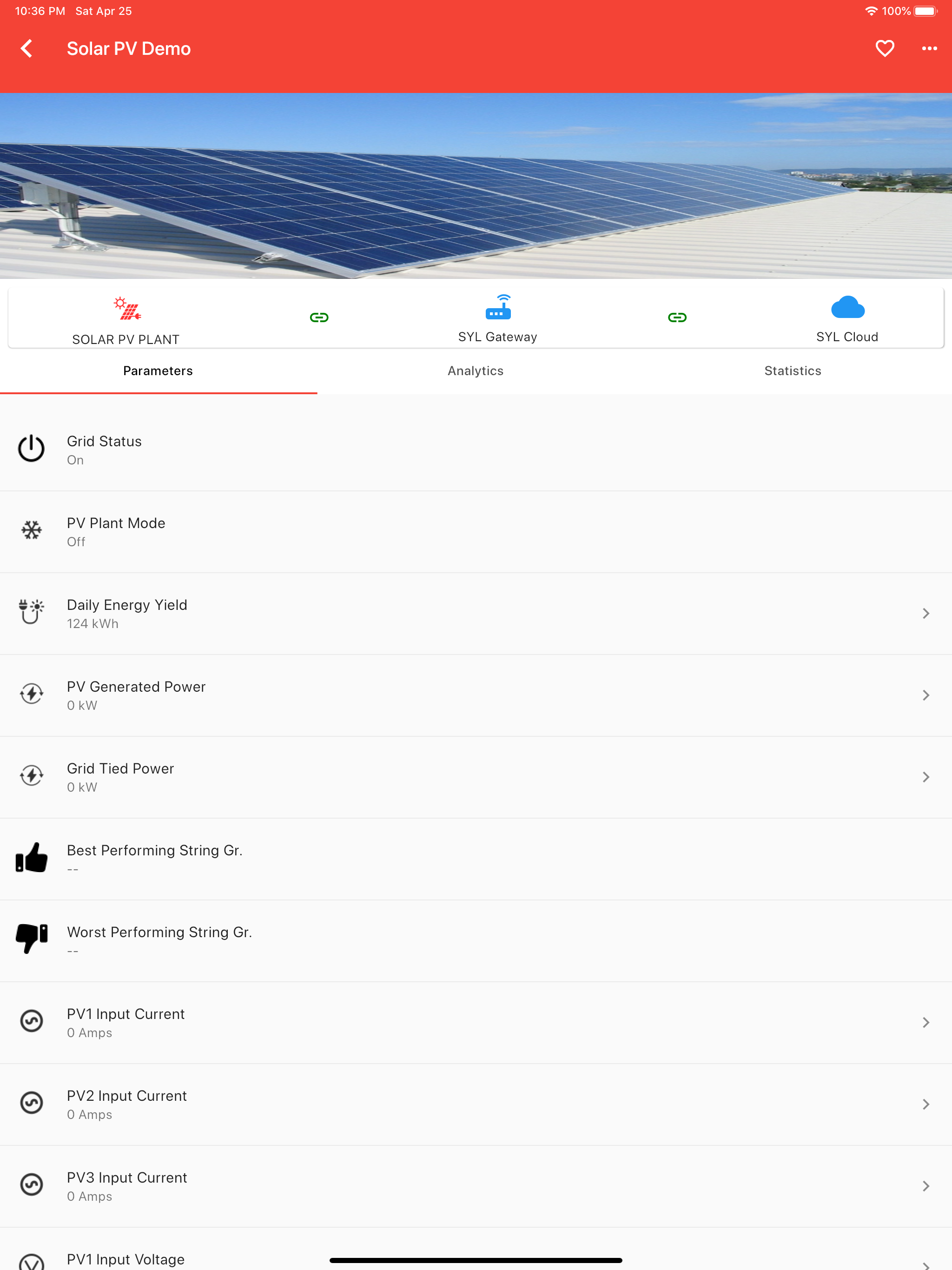Tap the SYL Gateway label

click(498, 337)
